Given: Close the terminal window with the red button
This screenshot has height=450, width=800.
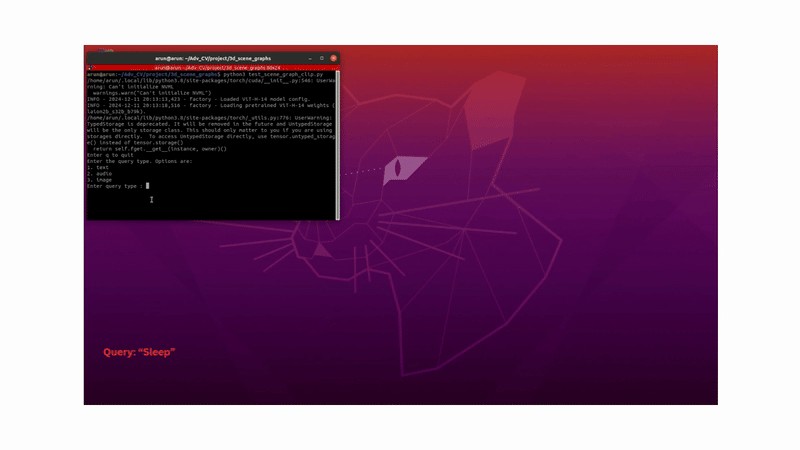Looking at the screenshot, I should coord(333,58).
